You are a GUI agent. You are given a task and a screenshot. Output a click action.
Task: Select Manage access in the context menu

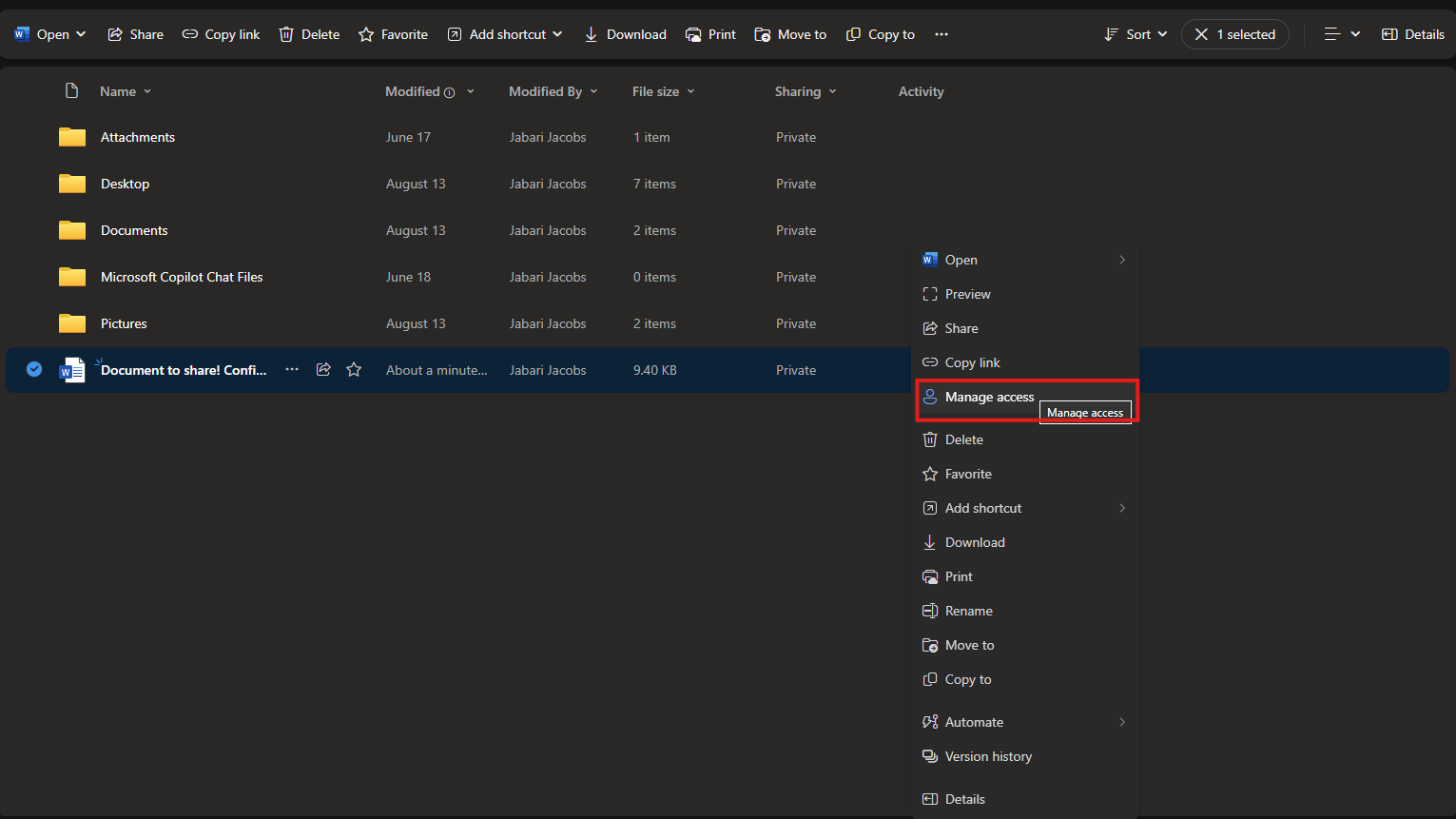point(989,398)
